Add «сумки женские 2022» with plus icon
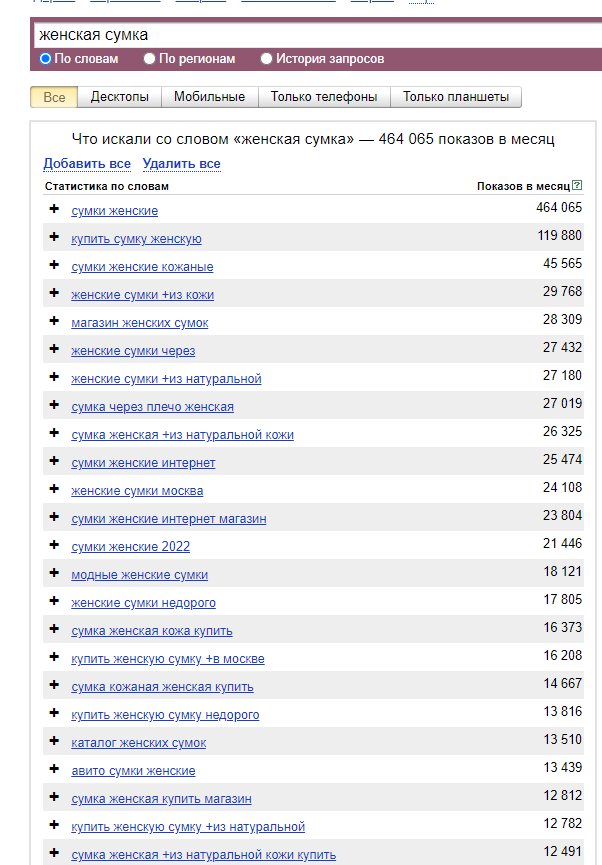This screenshot has width=602, height=865. tap(54, 545)
